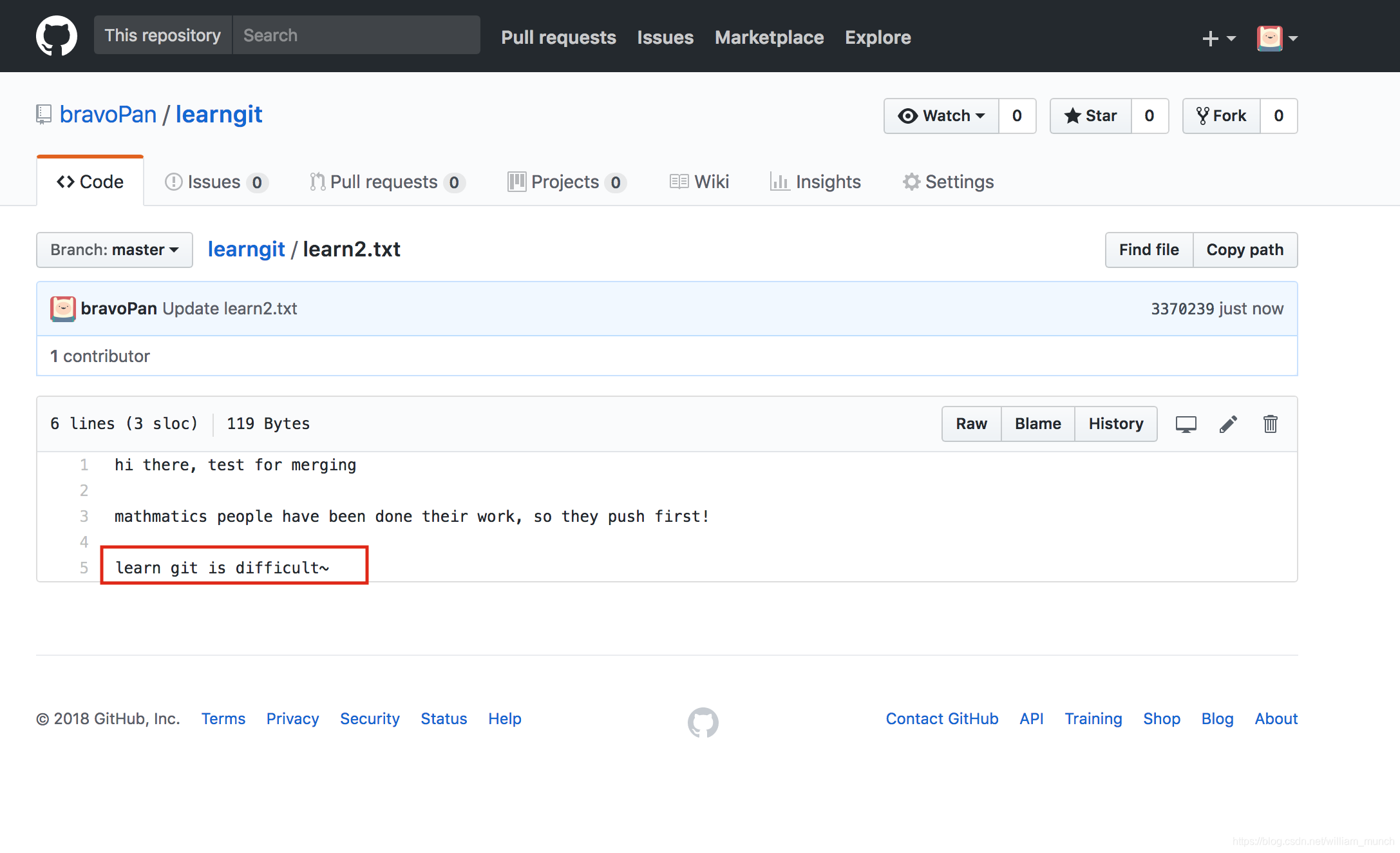
Task: Open the learngit repository title link
Action: [x=219, y=115]
